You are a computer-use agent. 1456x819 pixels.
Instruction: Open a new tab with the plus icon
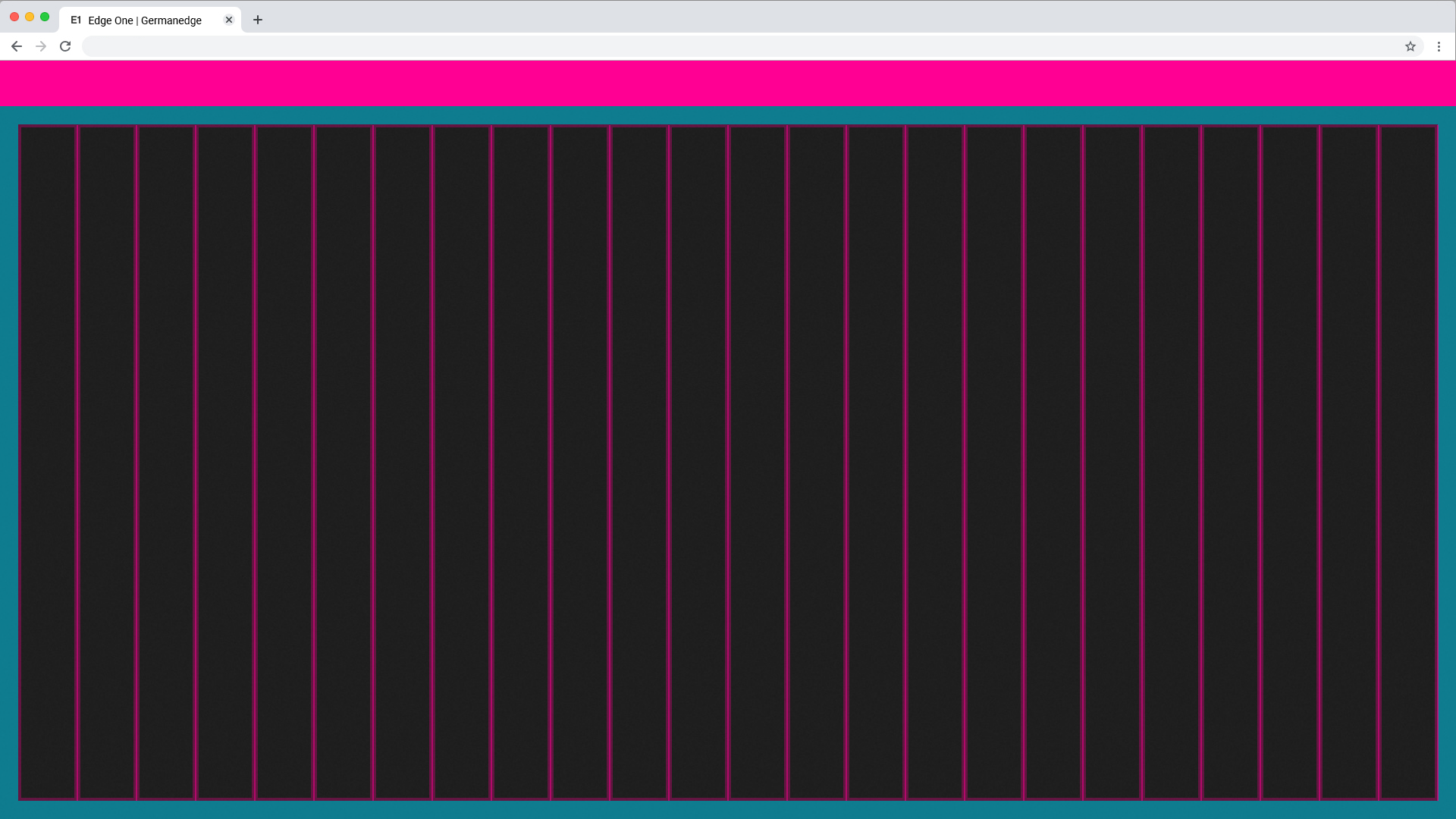(258, 20)
